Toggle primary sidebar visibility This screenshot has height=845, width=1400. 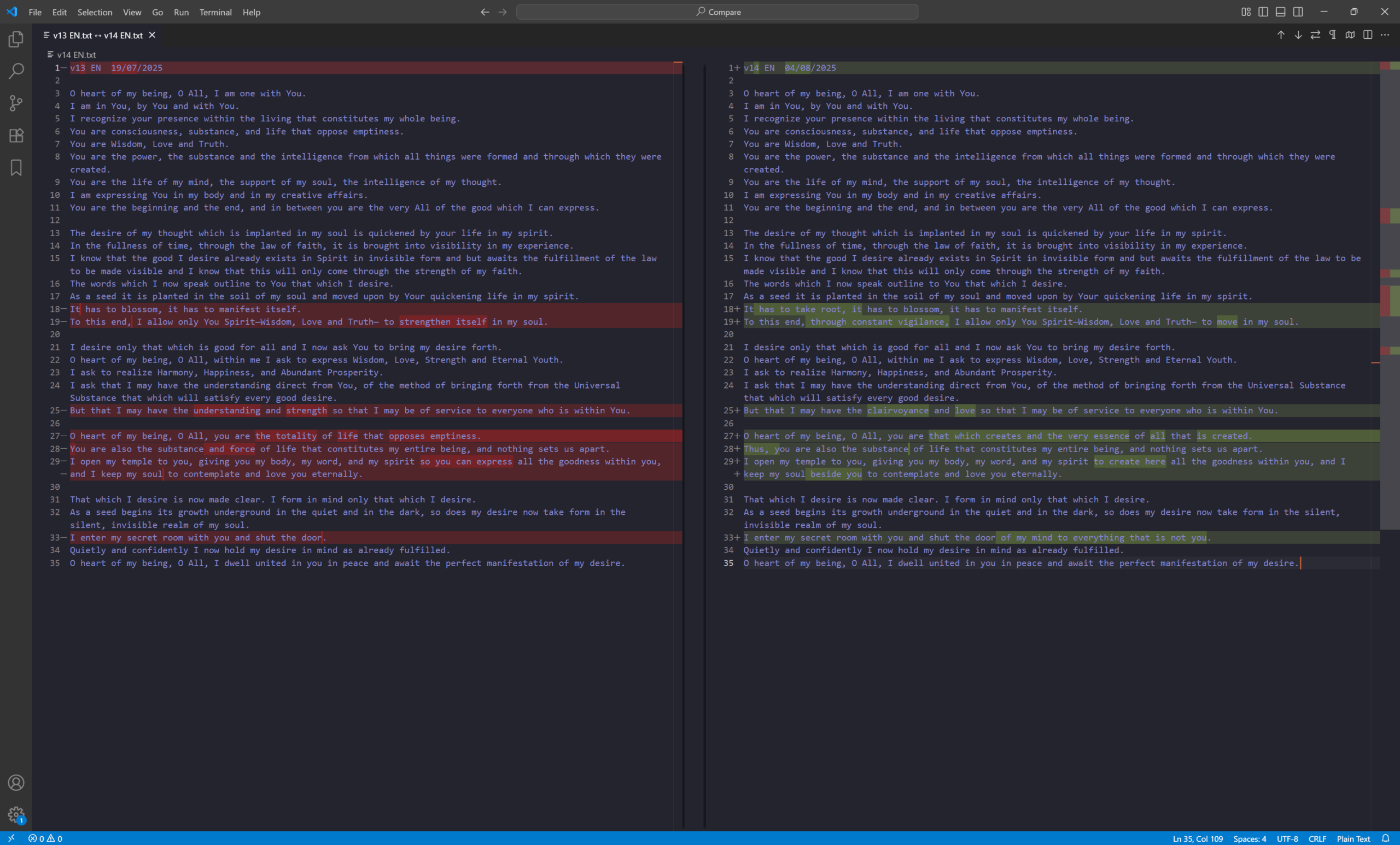click(1263, 12)
